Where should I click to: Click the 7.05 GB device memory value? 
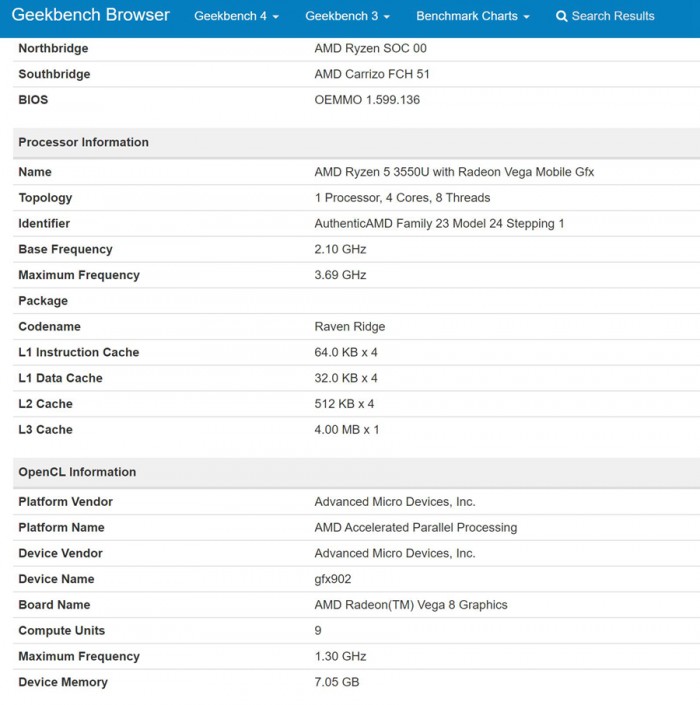click(x=336, y=682)
